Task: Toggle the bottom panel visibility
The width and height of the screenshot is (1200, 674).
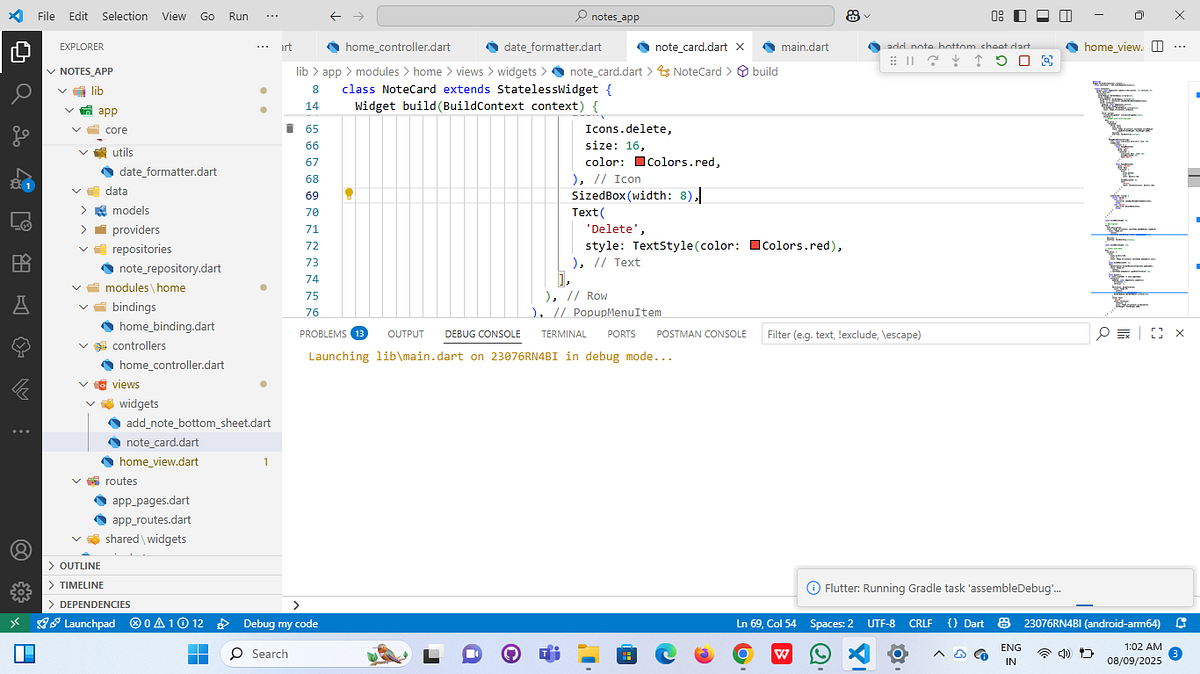Action: tap(1040, 15)
